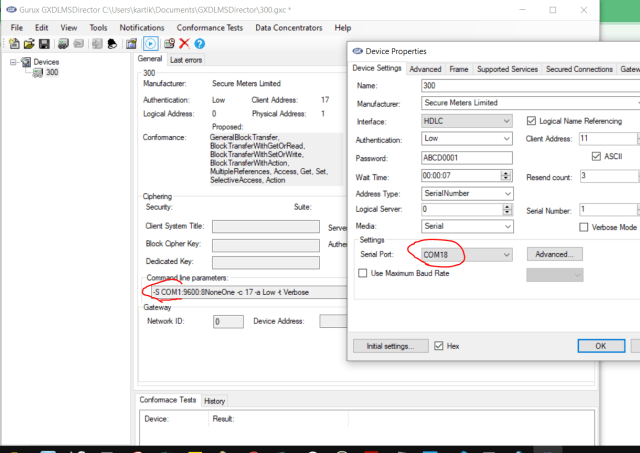Viewport: 640px width, 453px height.
Task: Click the black bell notifications icon
Action: click(112, 44)
